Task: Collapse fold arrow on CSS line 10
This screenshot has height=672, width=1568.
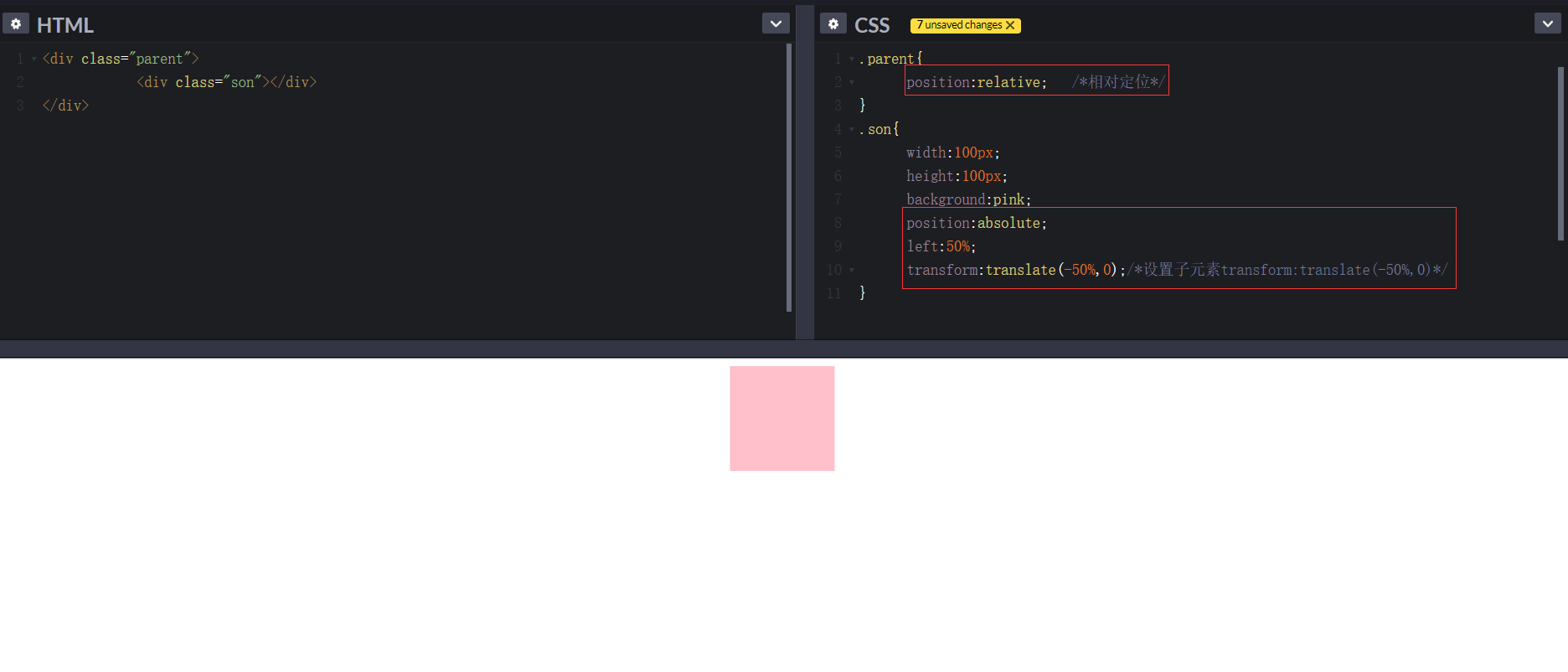Action: [x=852, y=270]
